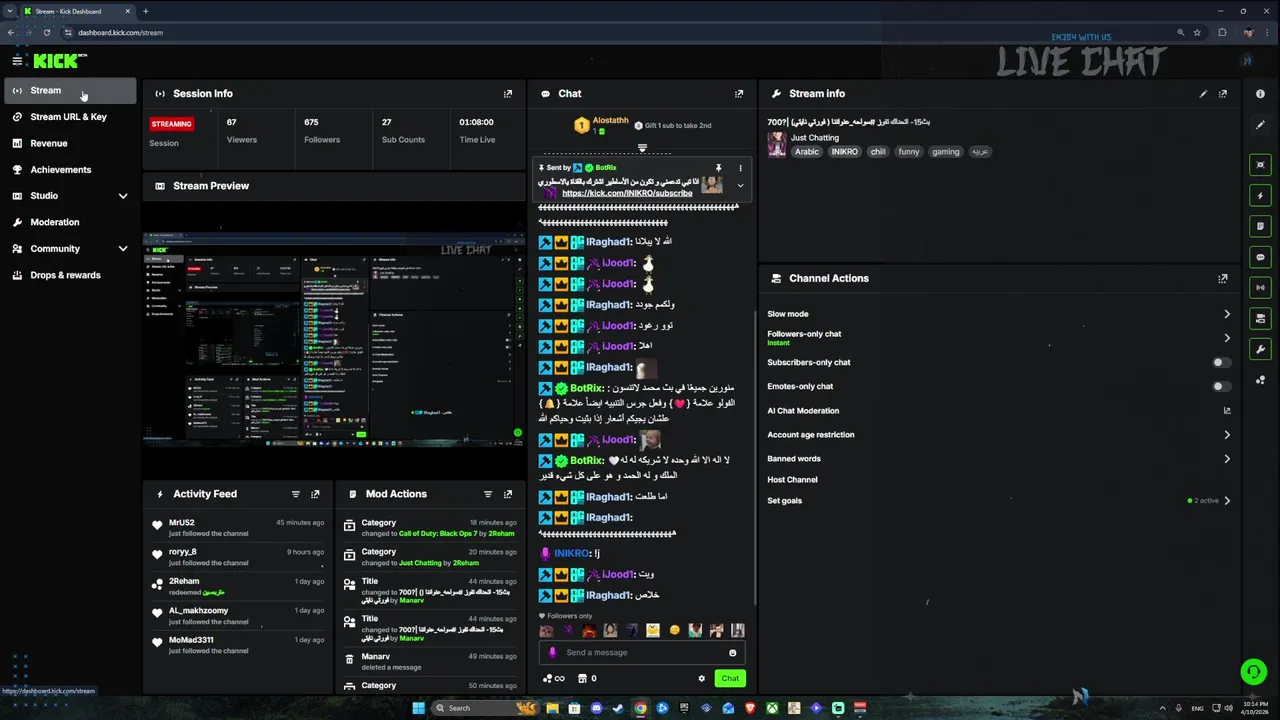Click the lightning bolt icon in the right sidebar
Viewport: 1280px width, 720px height.
[x=1260, y=196]
